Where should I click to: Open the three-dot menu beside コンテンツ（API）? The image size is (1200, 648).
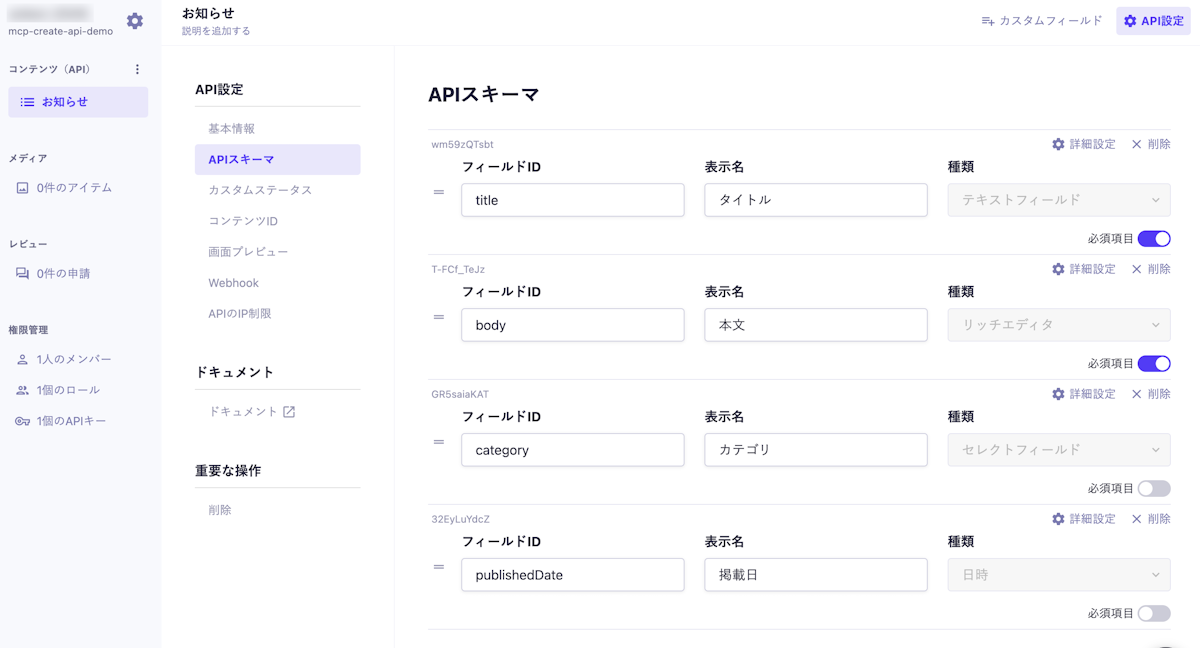138,69
